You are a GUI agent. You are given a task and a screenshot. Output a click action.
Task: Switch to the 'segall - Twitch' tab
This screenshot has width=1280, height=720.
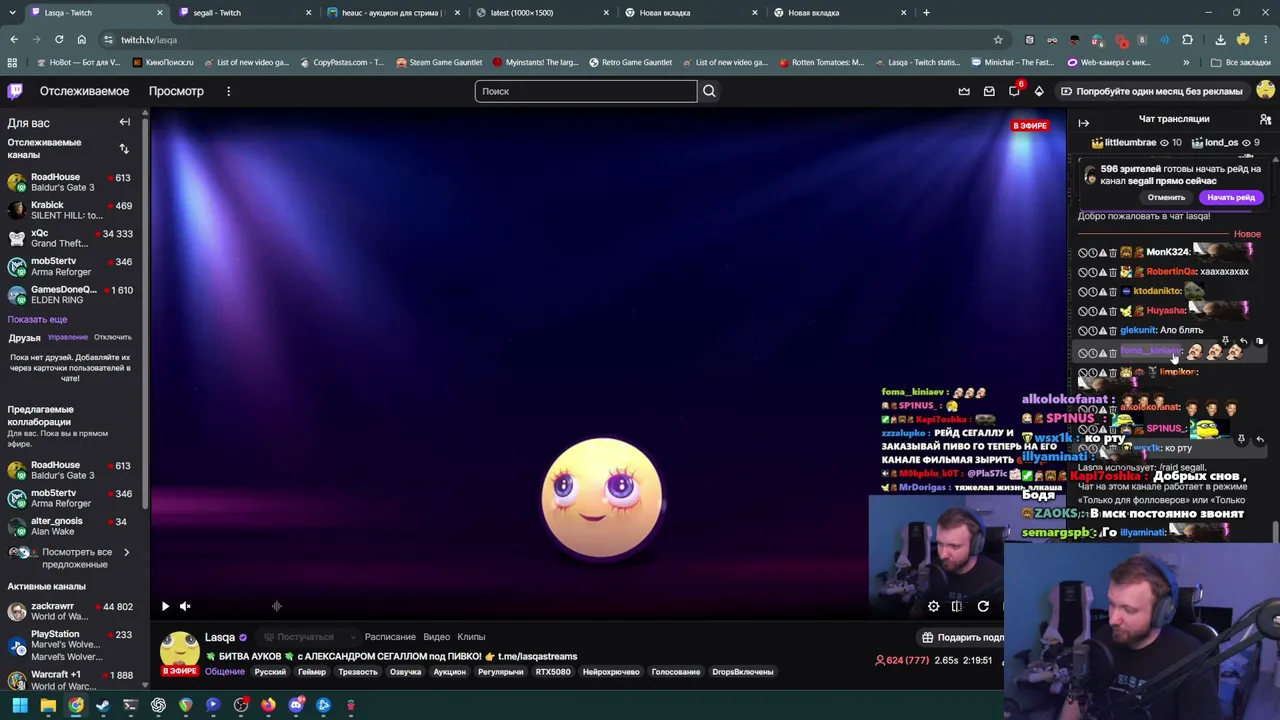click(x=246, y=13)
